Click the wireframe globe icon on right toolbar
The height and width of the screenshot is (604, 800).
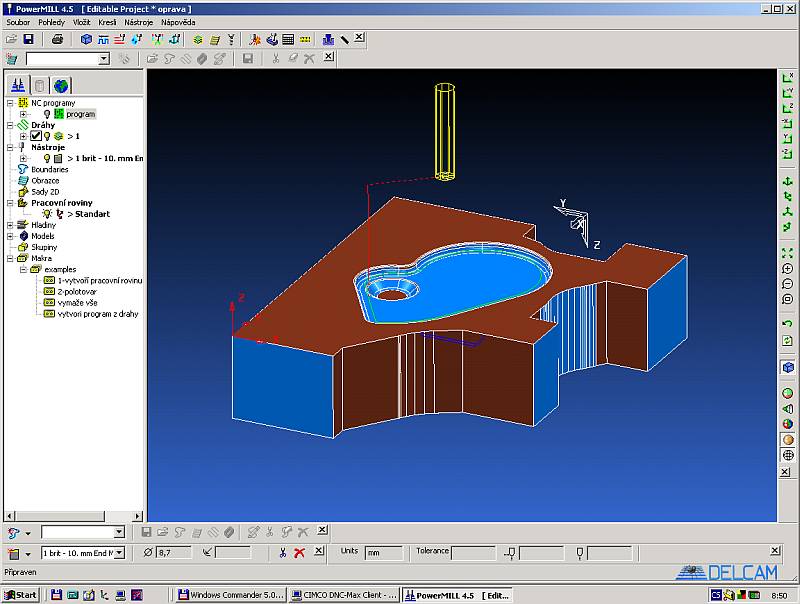787,455
